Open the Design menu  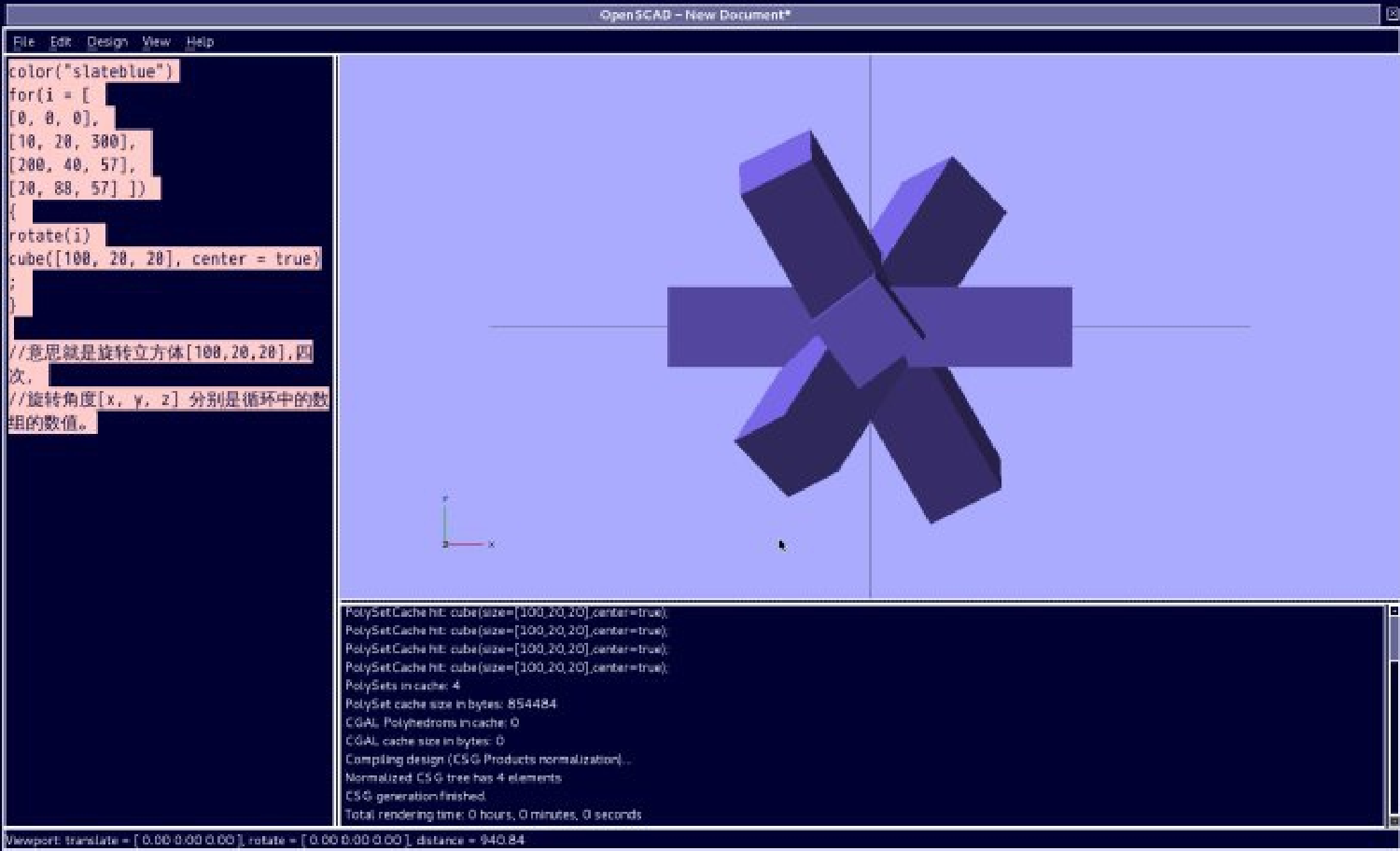pyautogui.click(x=106, y=42)
